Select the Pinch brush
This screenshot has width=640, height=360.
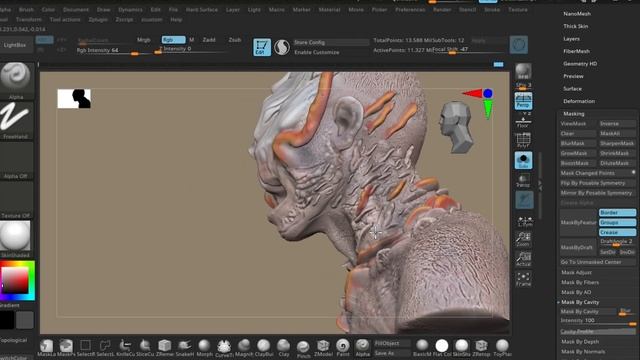[303, 348]
